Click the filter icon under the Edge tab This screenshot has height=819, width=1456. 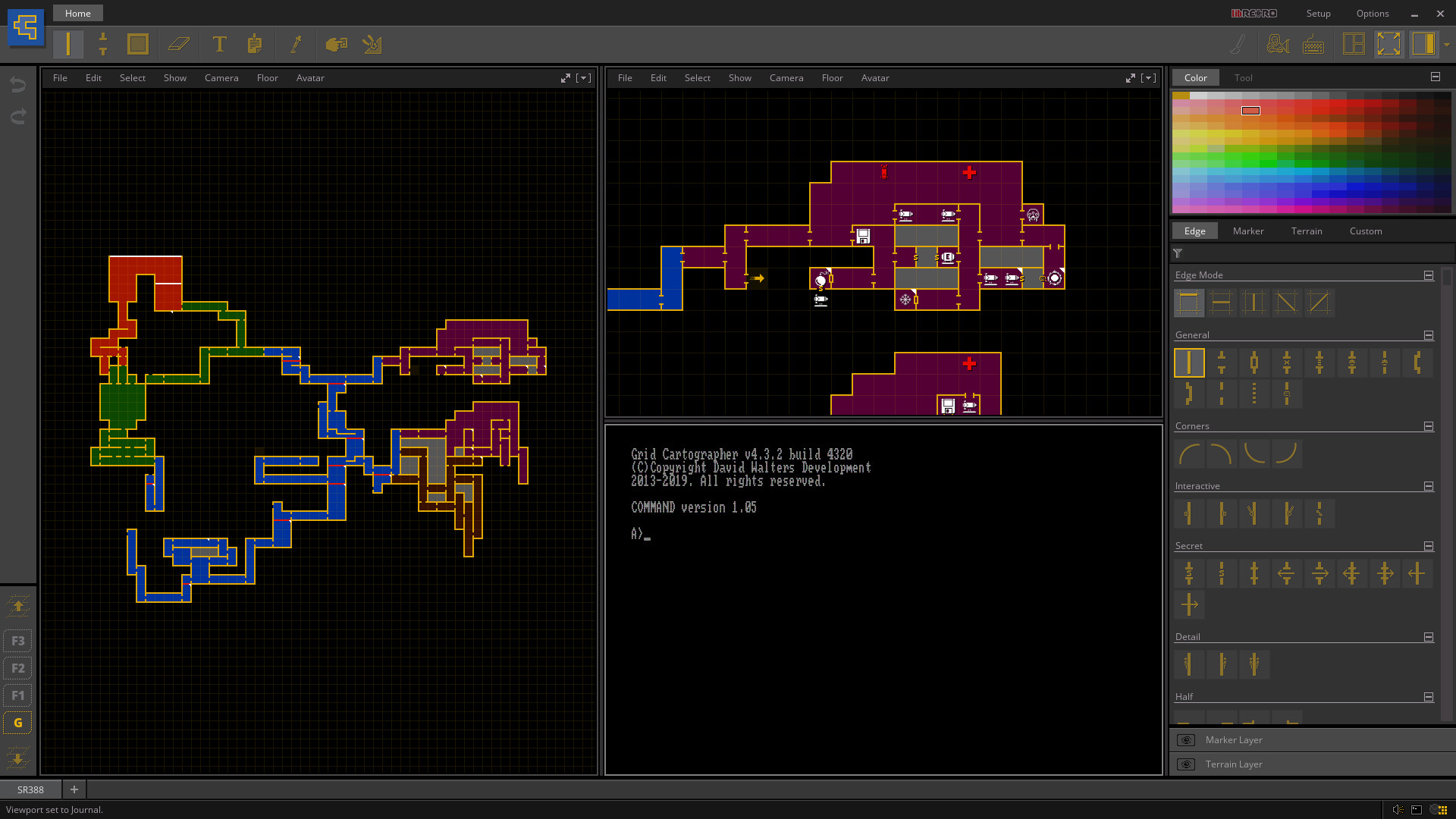point(1178,253)
